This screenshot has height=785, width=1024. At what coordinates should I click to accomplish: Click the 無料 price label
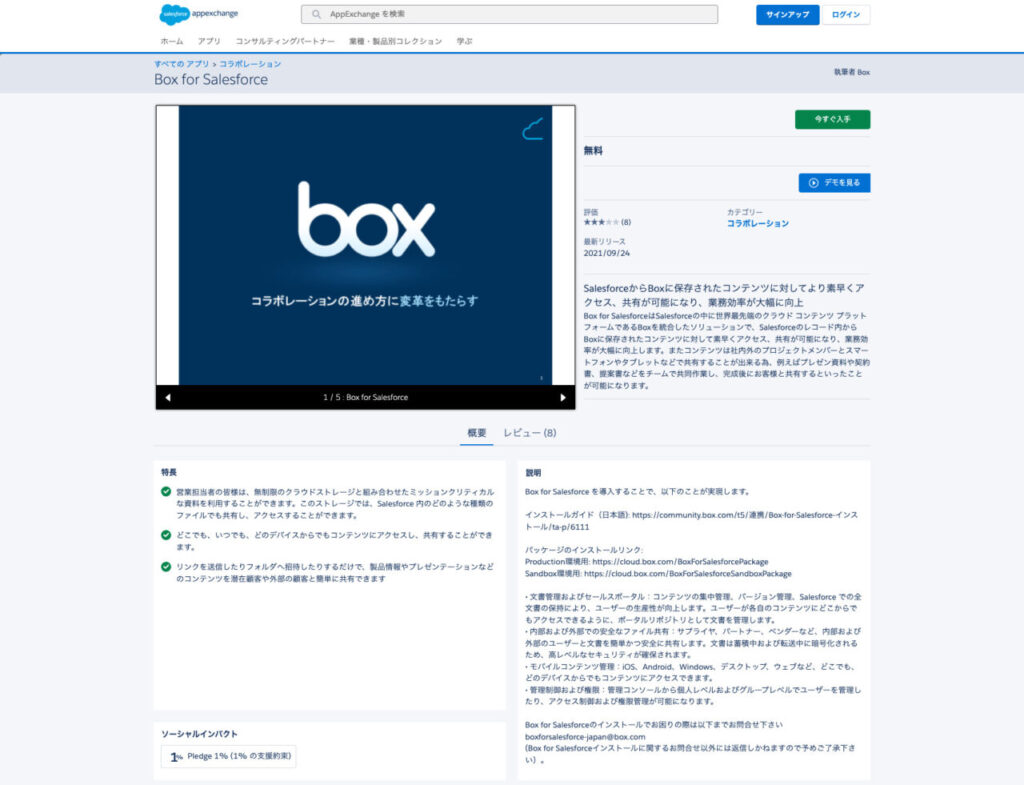[593, 151]
